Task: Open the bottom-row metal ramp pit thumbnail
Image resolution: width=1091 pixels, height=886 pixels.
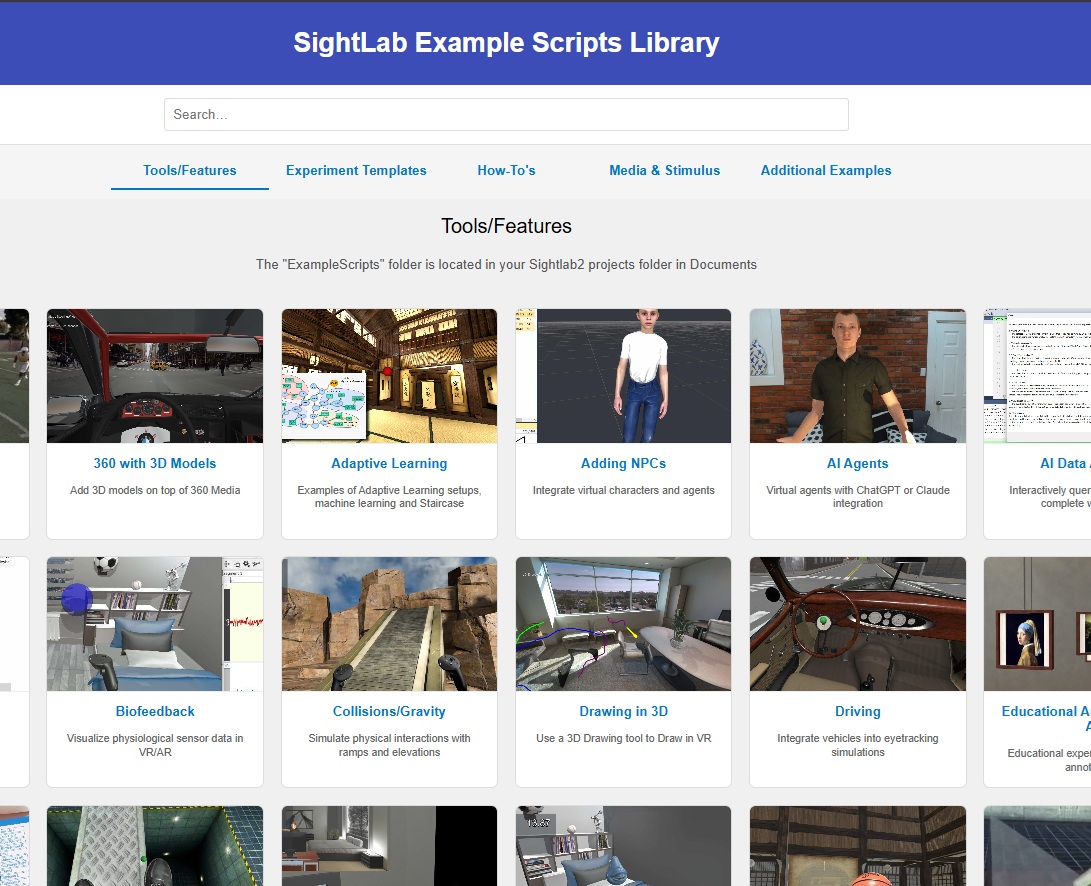Action: point(154,846)
